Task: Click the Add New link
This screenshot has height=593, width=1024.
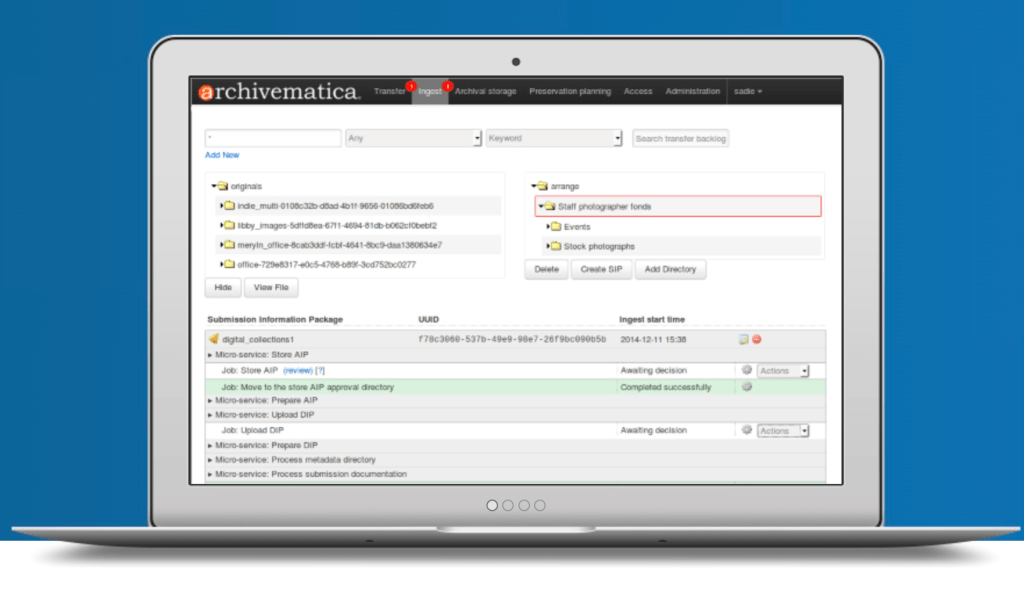Action: point(222,155)
